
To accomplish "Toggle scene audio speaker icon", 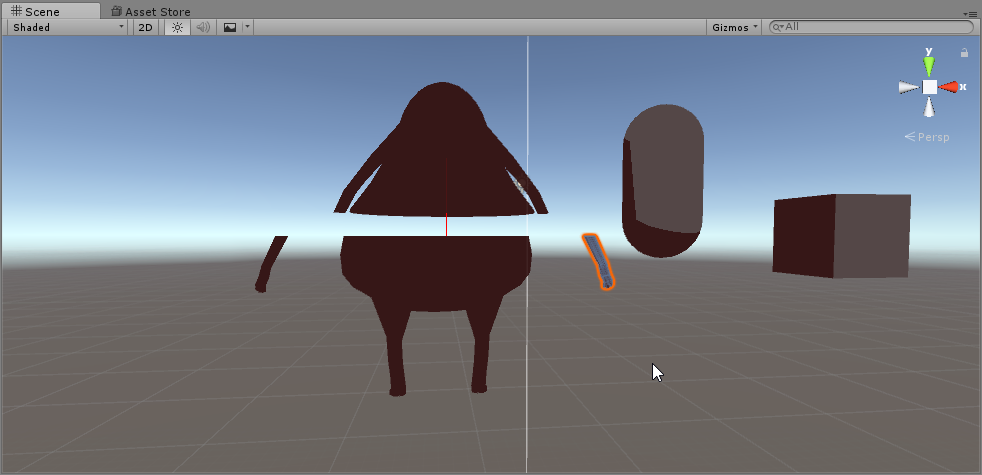I will click(203, 27).
